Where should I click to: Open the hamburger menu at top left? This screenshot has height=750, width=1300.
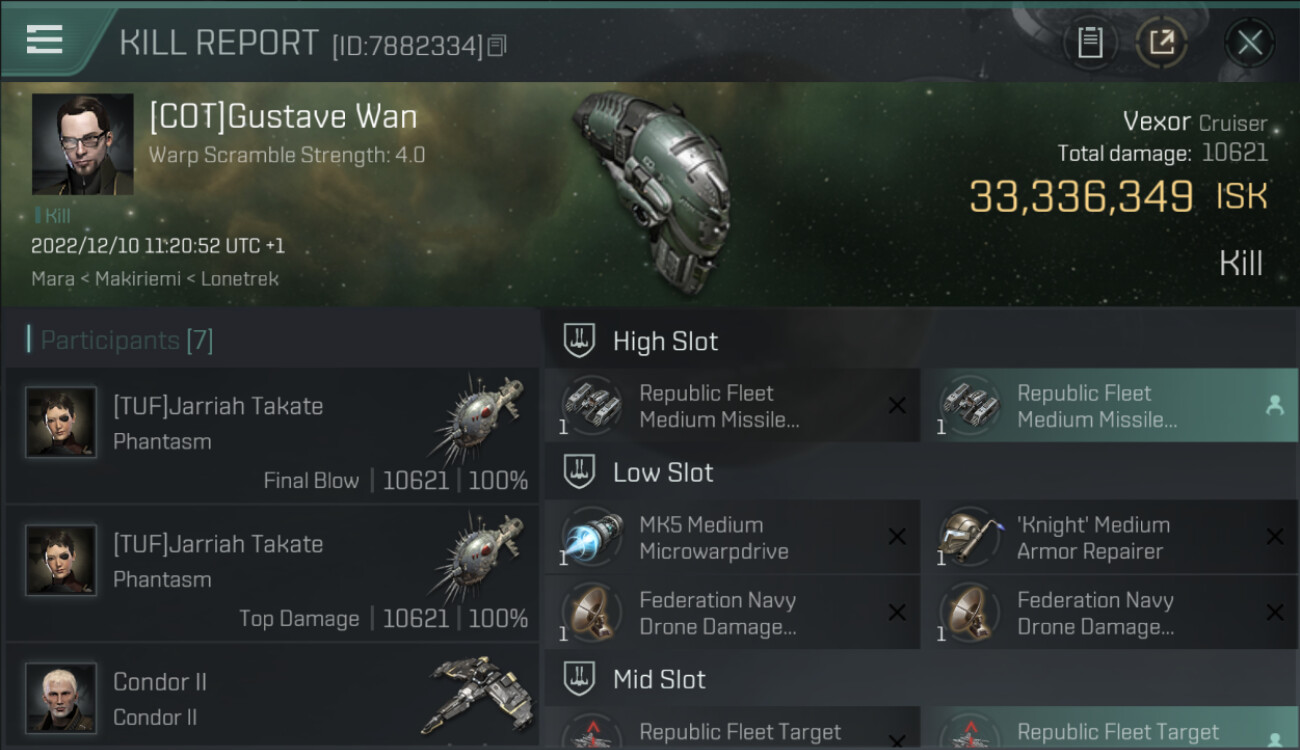pyautogui.click(x=44, y=40)
